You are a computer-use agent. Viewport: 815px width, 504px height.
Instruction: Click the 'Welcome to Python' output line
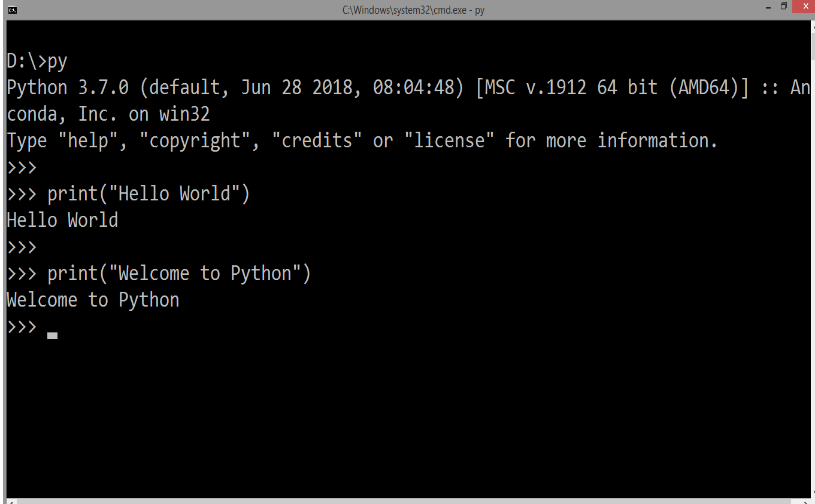coord(93,300)
